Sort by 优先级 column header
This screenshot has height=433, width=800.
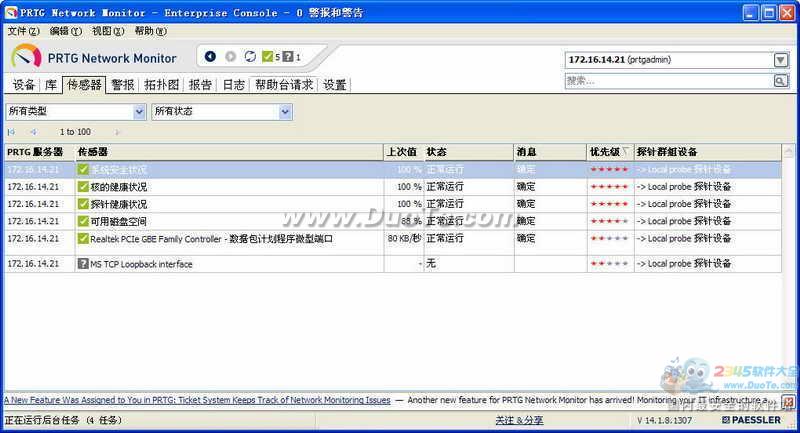610,152
